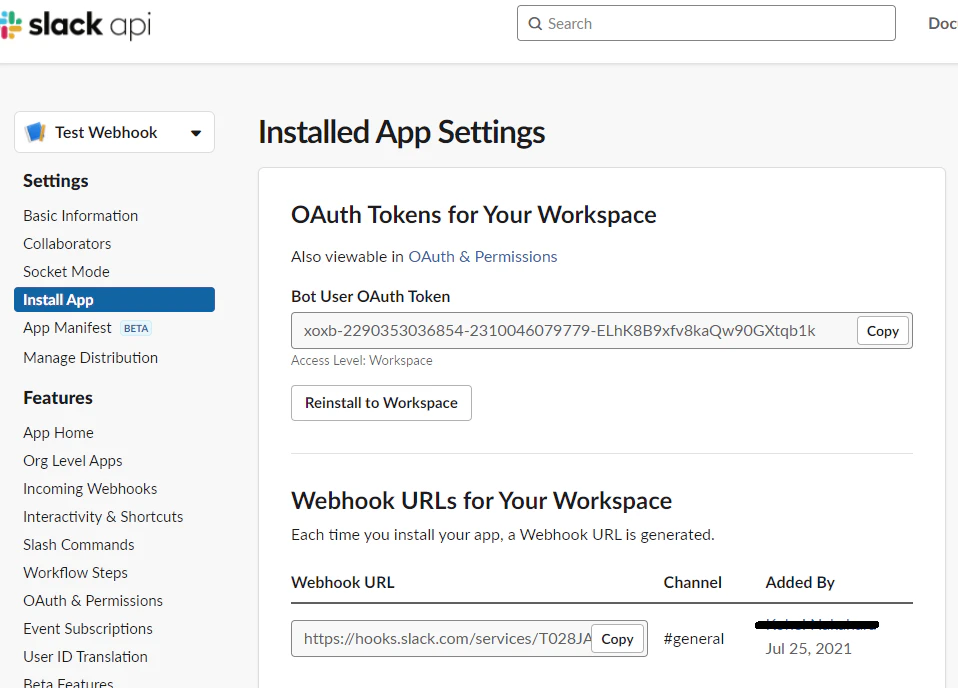The height and width of the screenshot is (688, 958).
Task: Open Manage Distribution page
Action: click(x=90, y=357)
